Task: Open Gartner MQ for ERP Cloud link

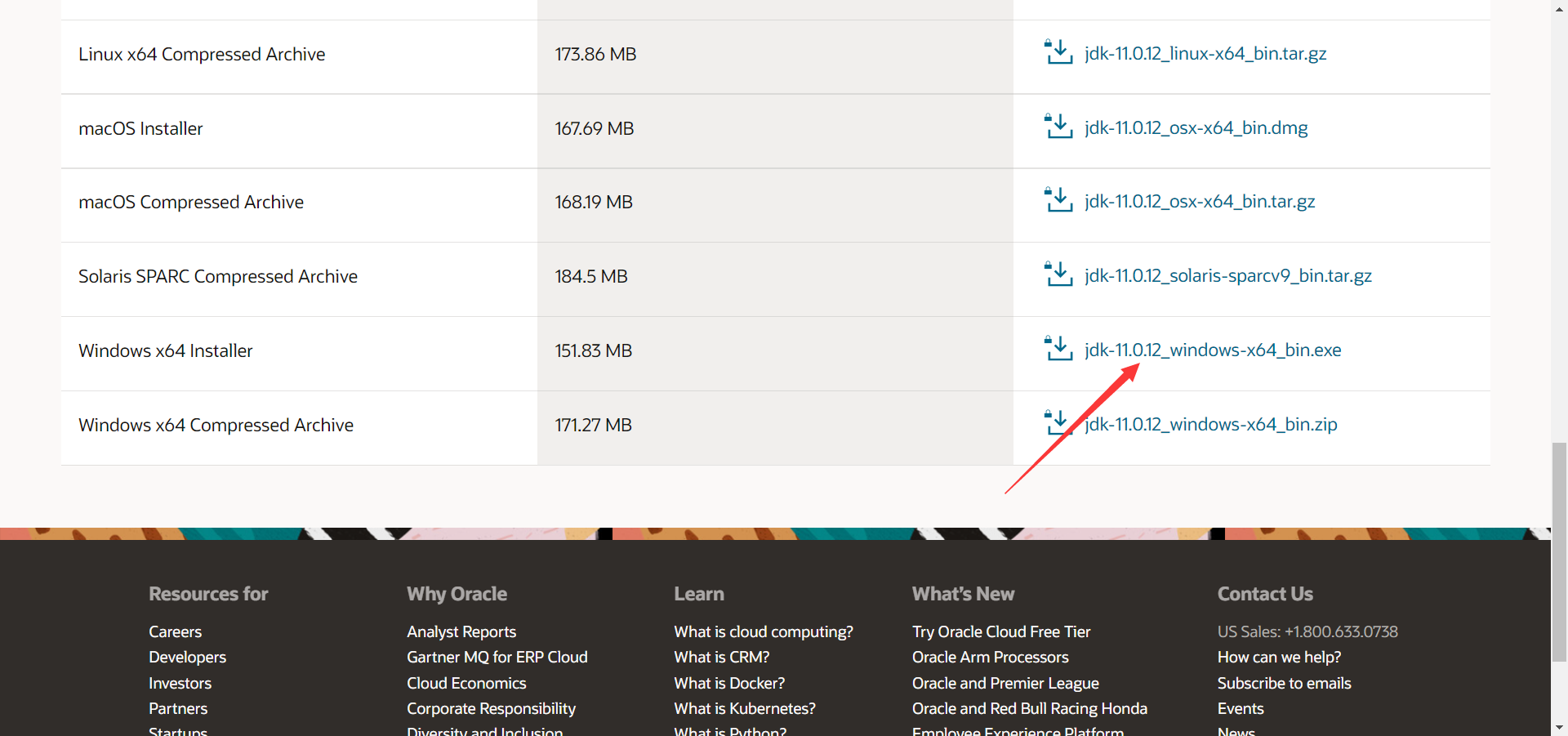Action: point(497,657)
